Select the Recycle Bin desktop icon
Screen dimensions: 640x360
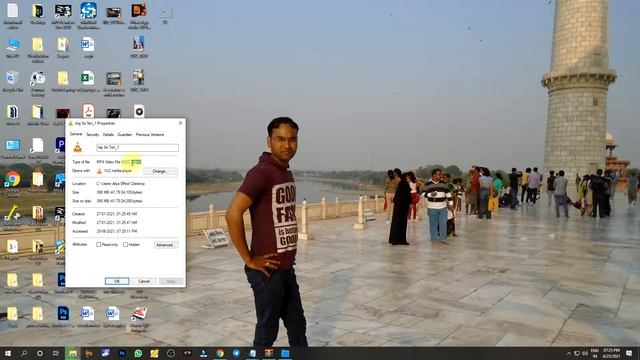pos(13,81)
